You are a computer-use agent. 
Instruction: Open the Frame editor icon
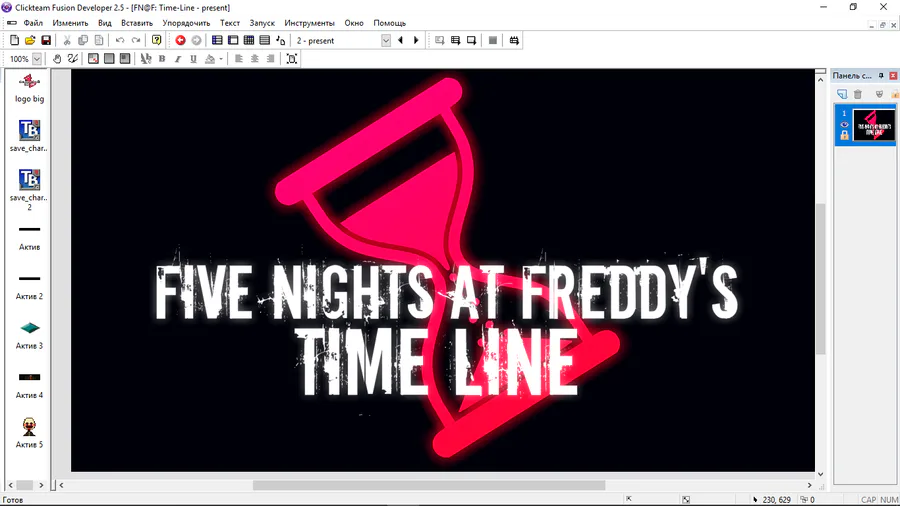pos(233,40)
